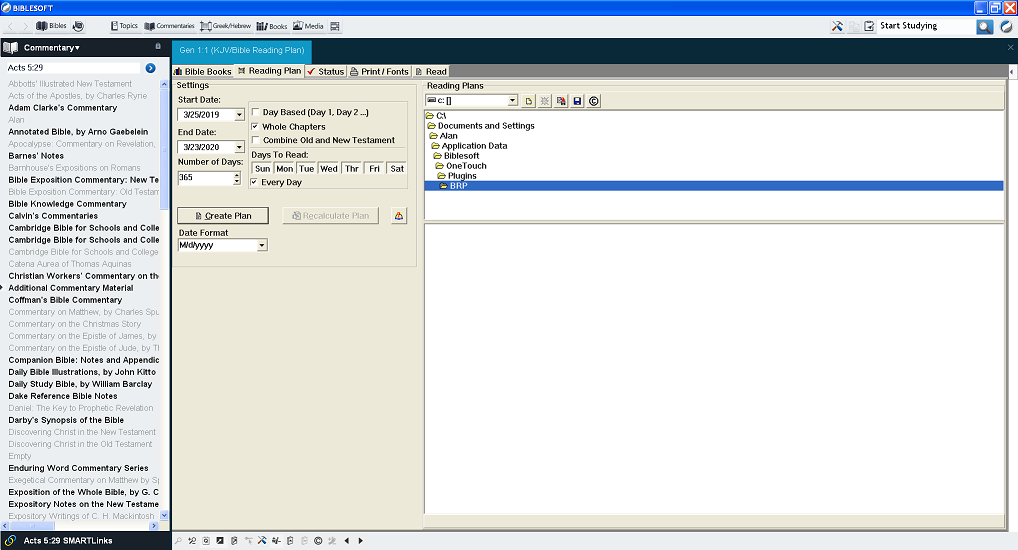This screenshot has width=1018, height=550.
Task: Toggle the Wed day button
Action: [x=329, y=169]
